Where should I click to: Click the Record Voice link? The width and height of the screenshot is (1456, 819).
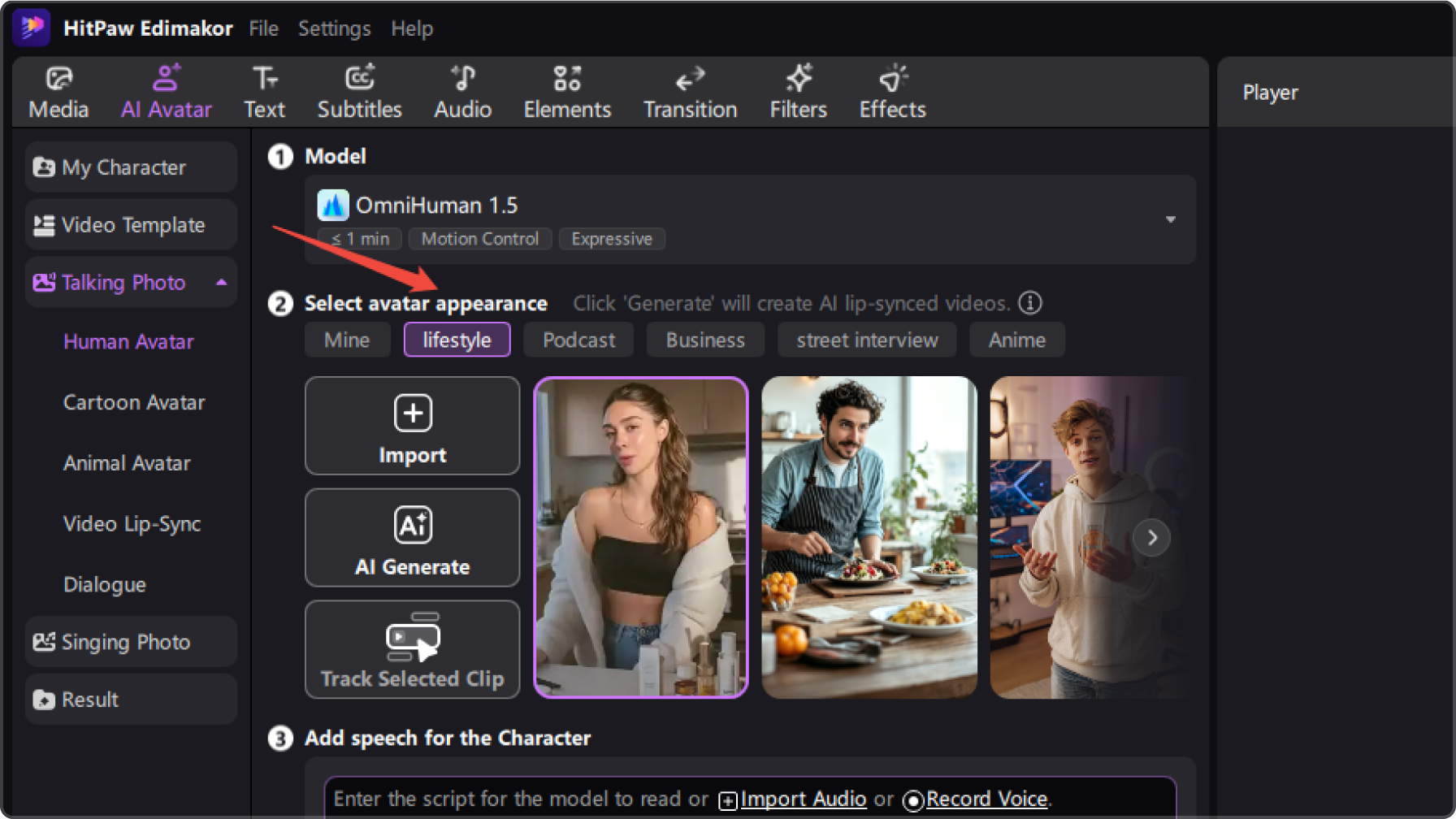pos(977,799)
